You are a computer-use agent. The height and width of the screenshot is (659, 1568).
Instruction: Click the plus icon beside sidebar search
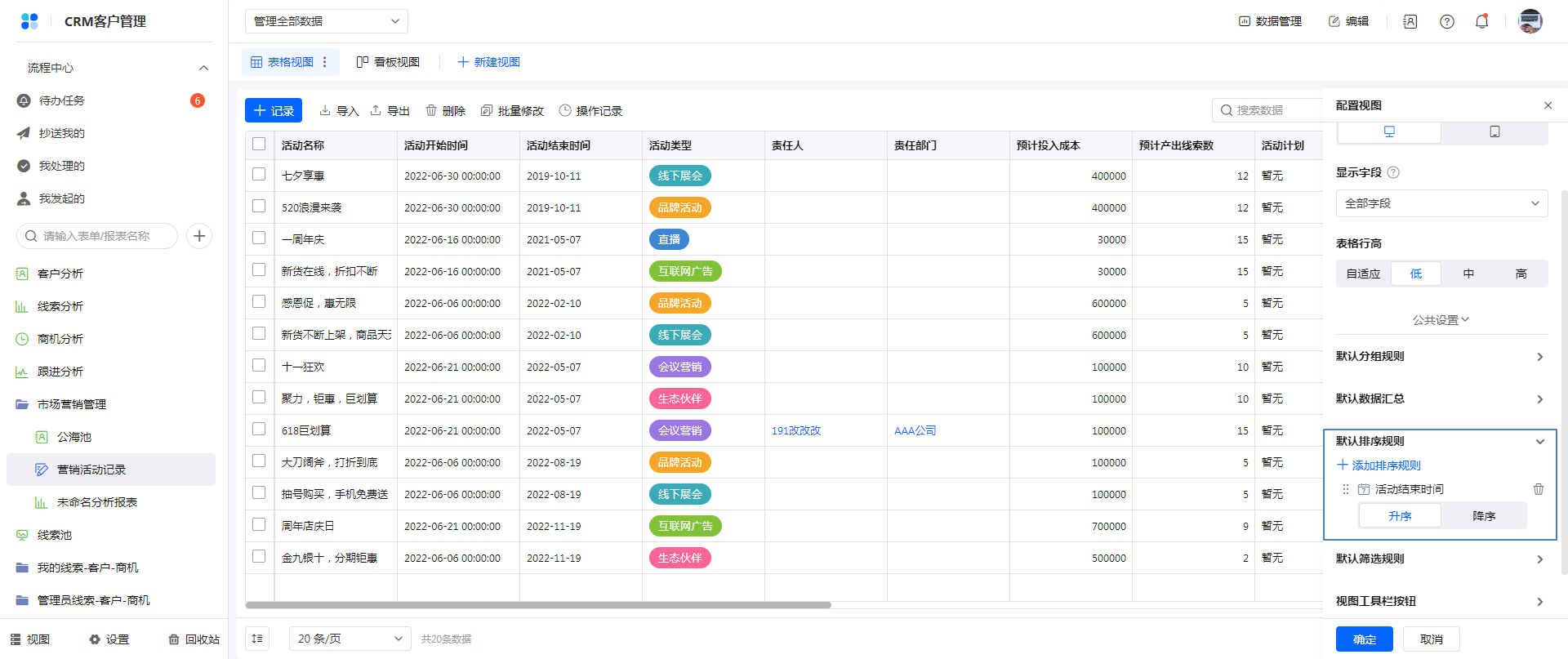(199, 236)
